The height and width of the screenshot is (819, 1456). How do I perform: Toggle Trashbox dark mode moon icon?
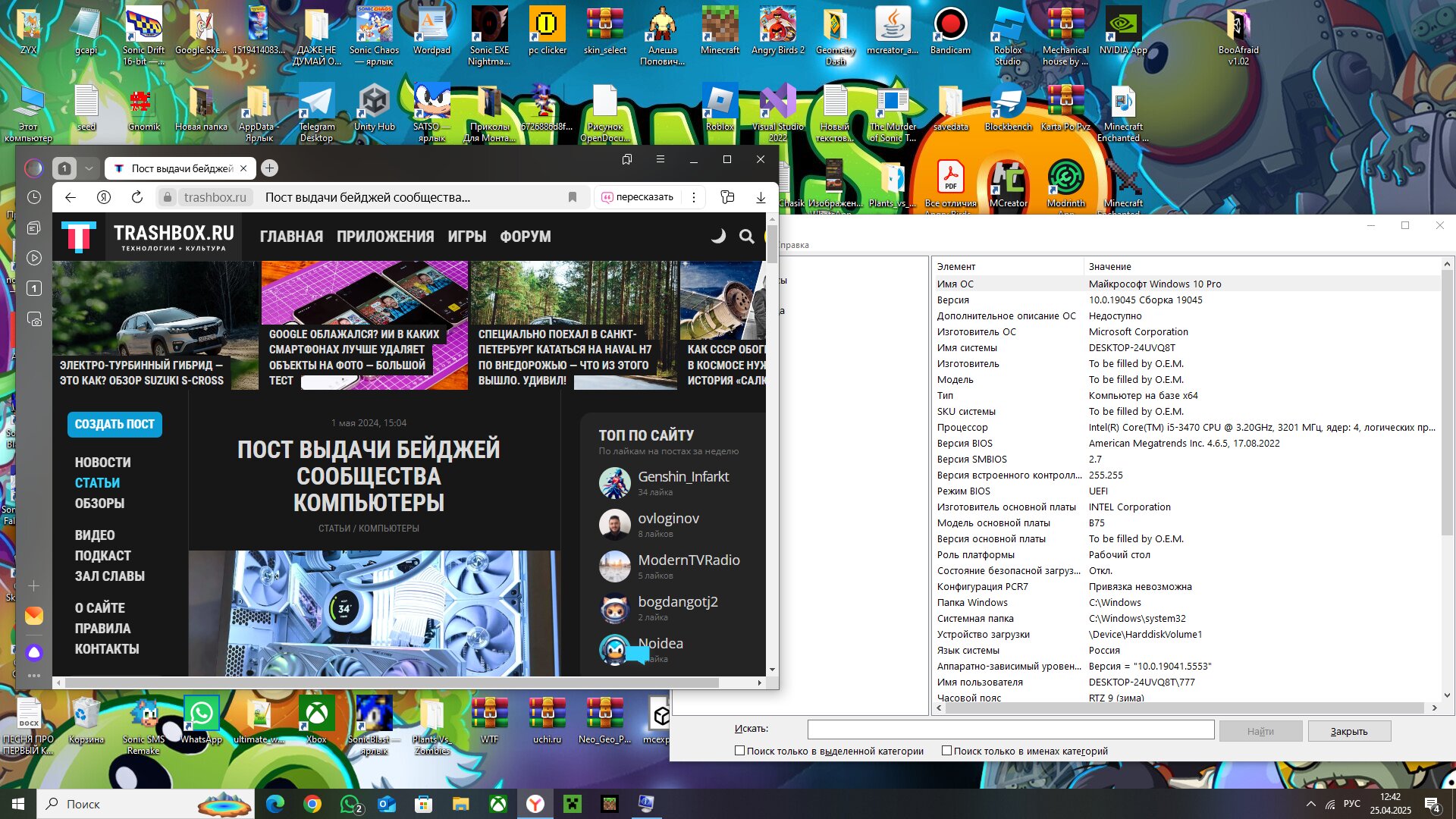click(x=717, y=237)
